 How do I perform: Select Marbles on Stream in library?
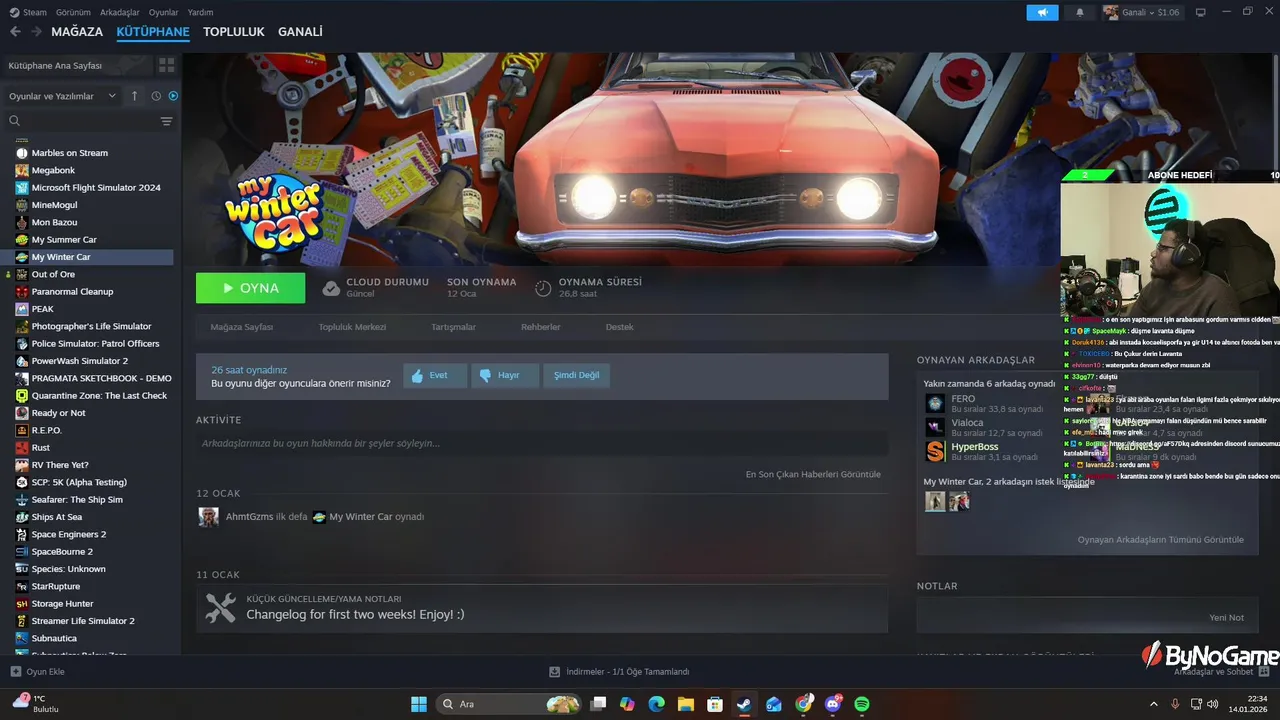69,153
